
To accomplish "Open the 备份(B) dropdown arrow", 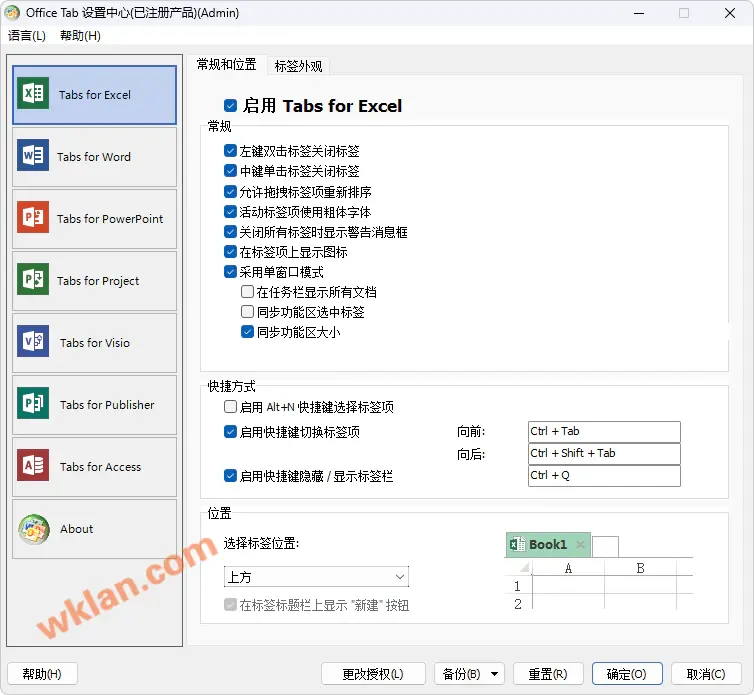I will click(x=494, y=674).
